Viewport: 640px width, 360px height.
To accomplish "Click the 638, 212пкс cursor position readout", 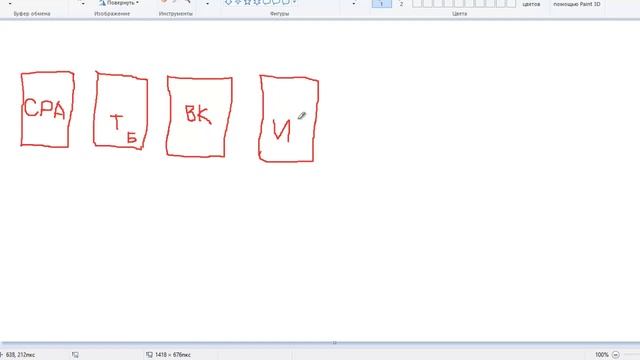I will [20, 355].
